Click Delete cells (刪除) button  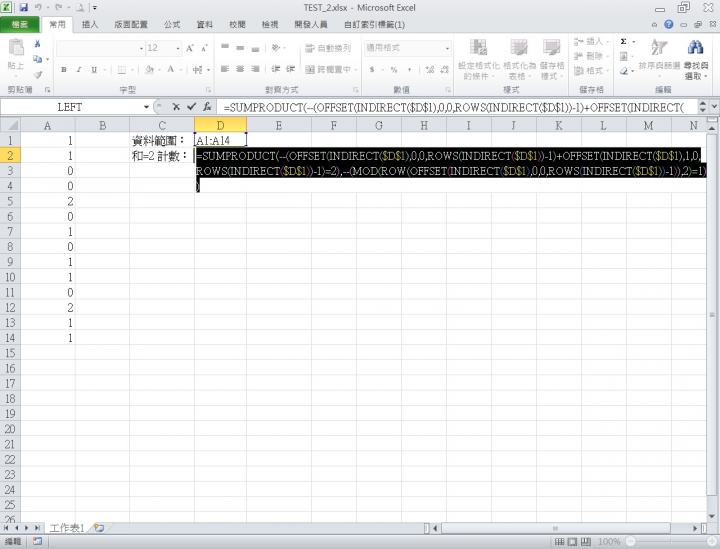pos(591,56)
